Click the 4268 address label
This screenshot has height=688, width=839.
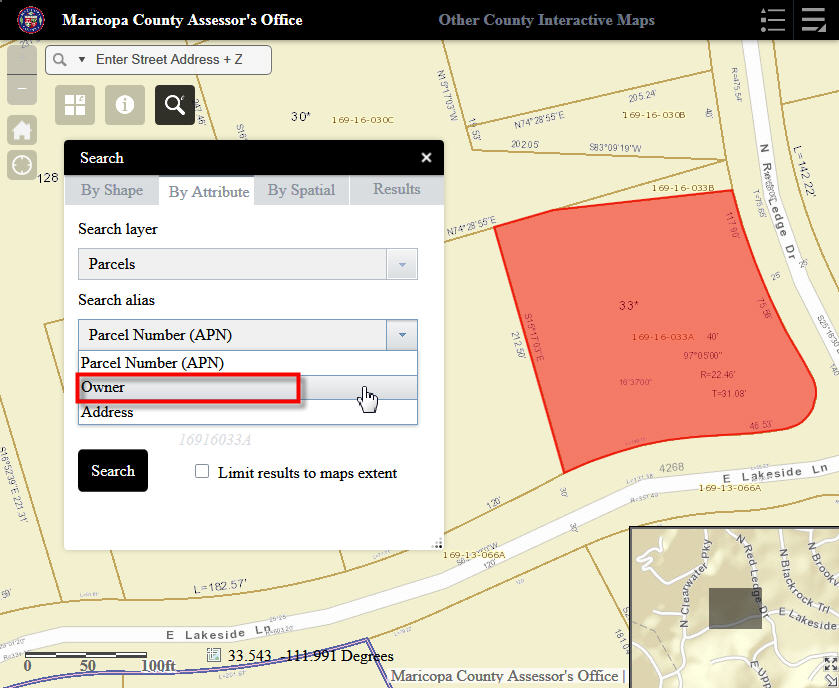tap(672, 468)
